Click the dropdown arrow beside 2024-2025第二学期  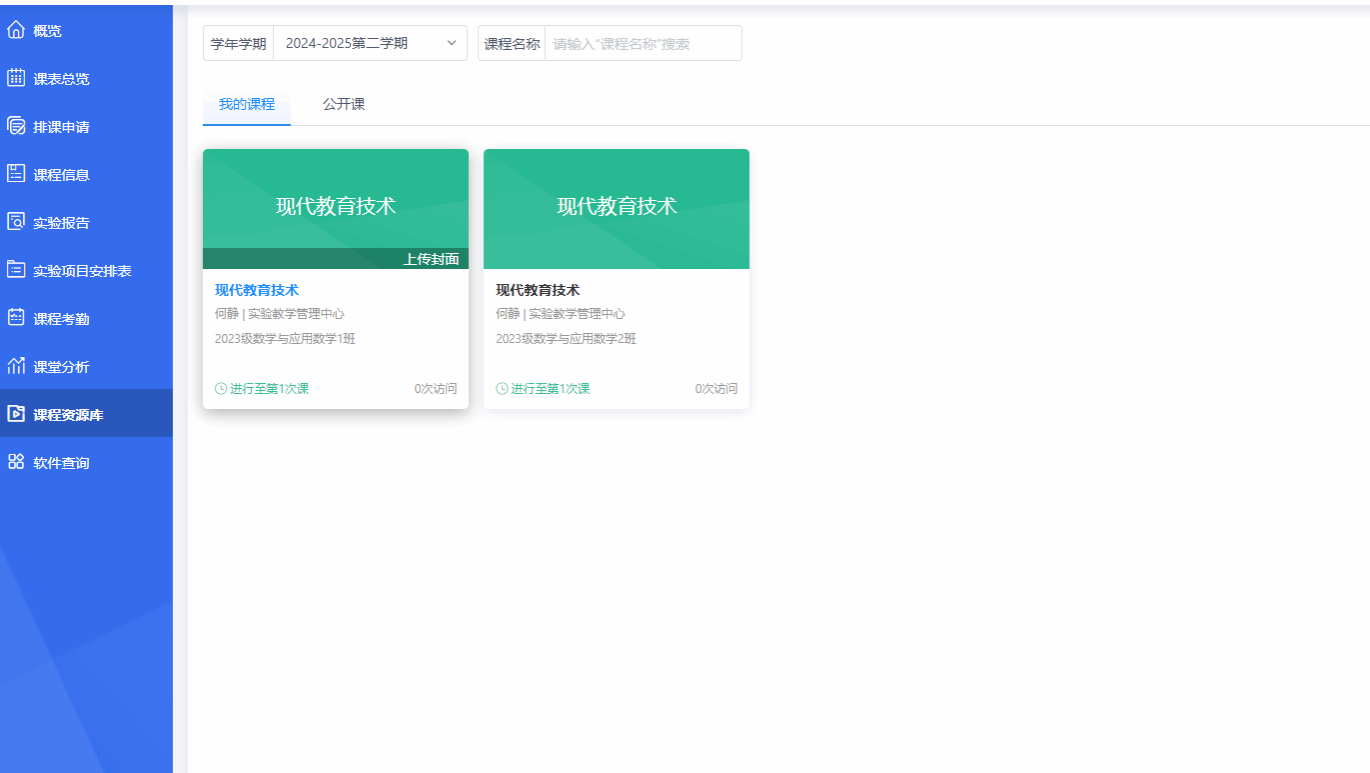point(451,43)
